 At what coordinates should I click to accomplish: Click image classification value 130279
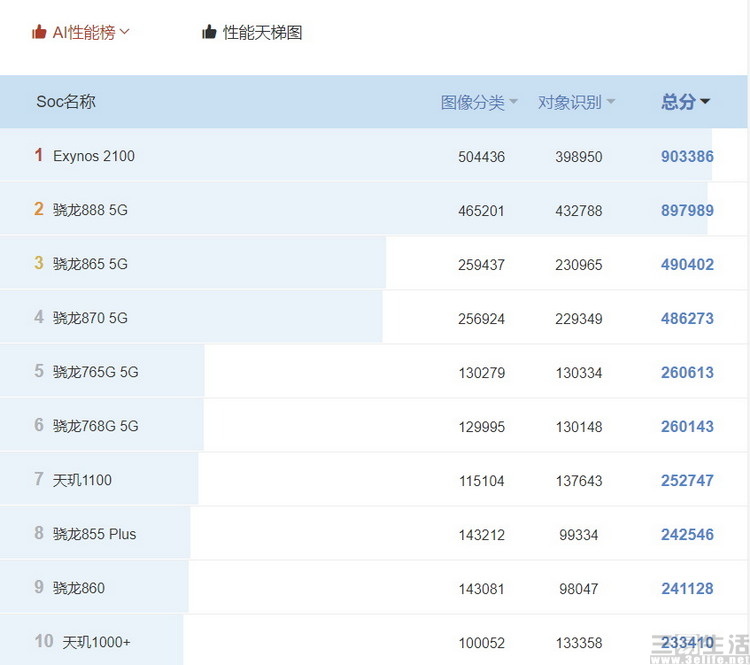(482, 373)
